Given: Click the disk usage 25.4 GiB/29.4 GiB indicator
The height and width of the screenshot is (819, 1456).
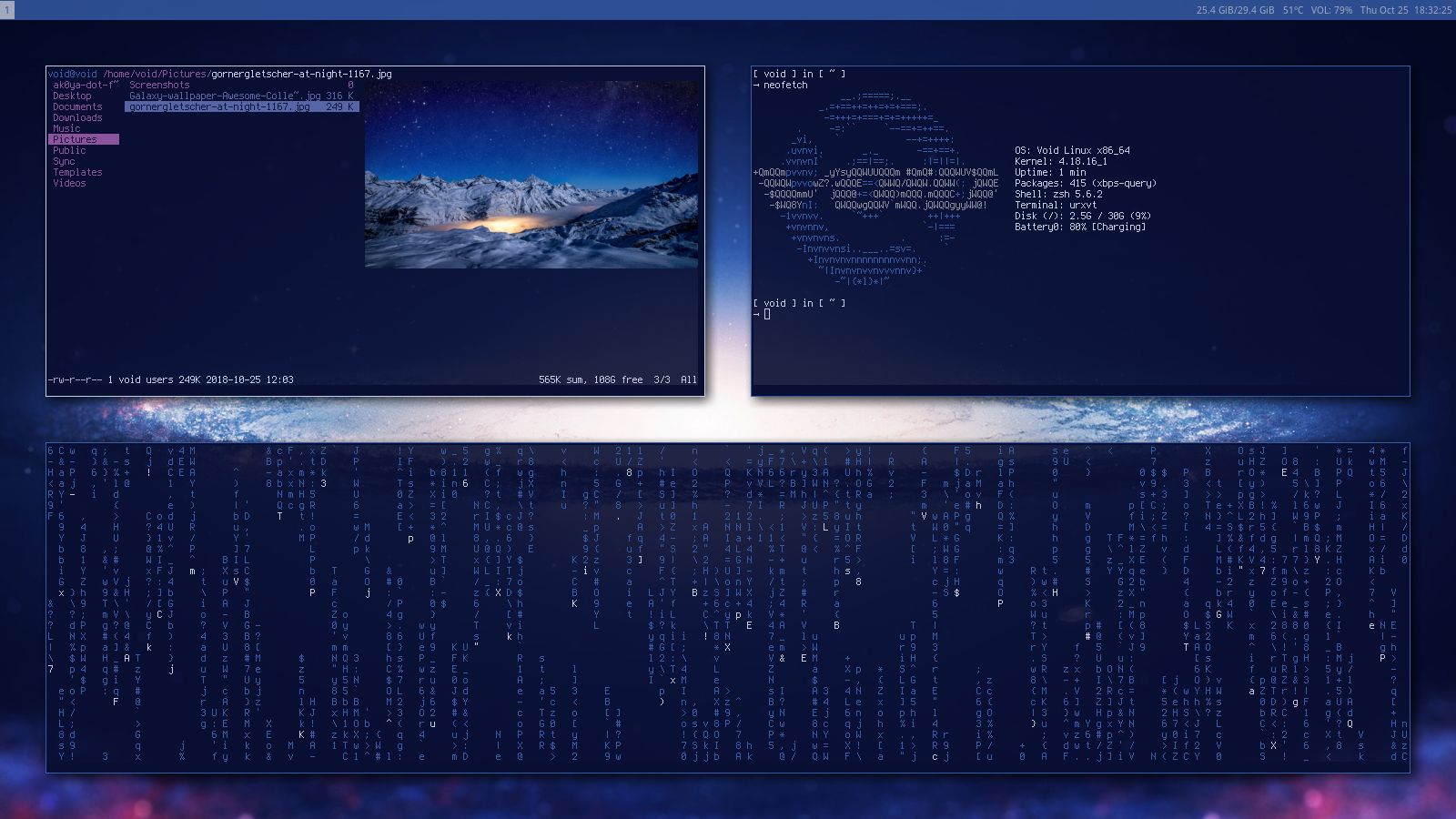Looking at the screenshot, I should coord(1234,10).
